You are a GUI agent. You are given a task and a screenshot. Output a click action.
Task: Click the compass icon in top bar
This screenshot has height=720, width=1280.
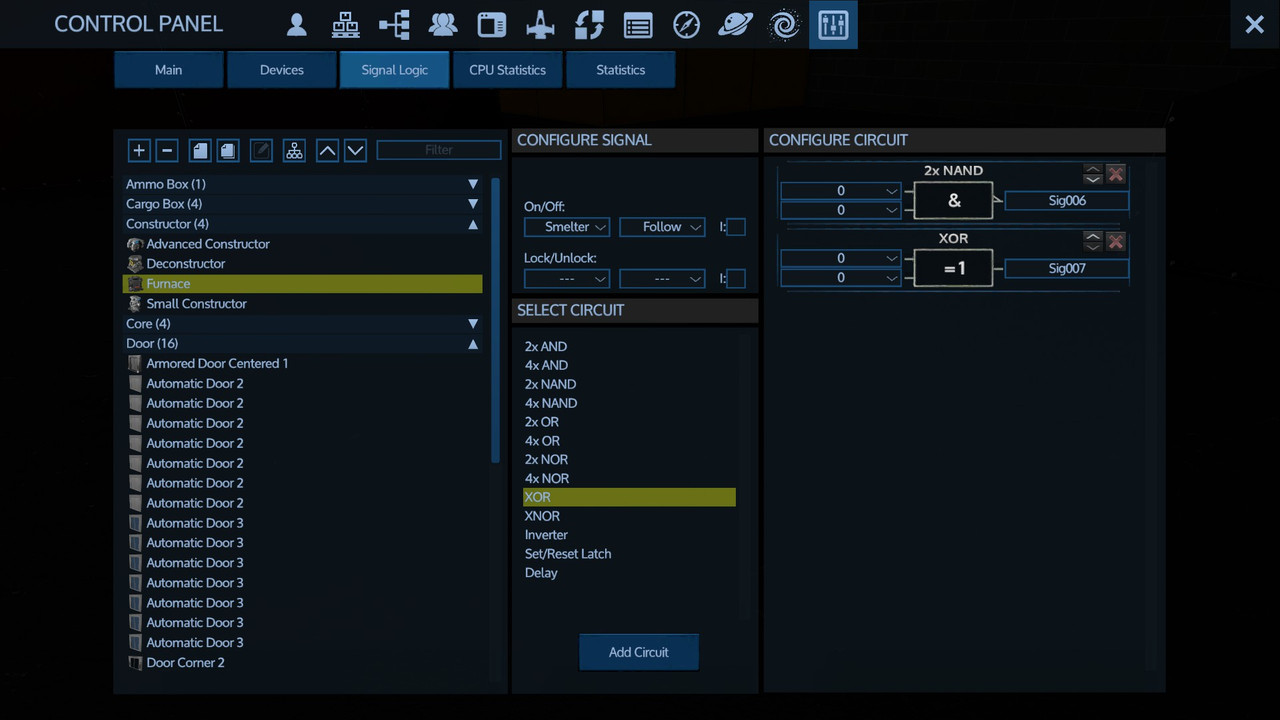[686, 25]
